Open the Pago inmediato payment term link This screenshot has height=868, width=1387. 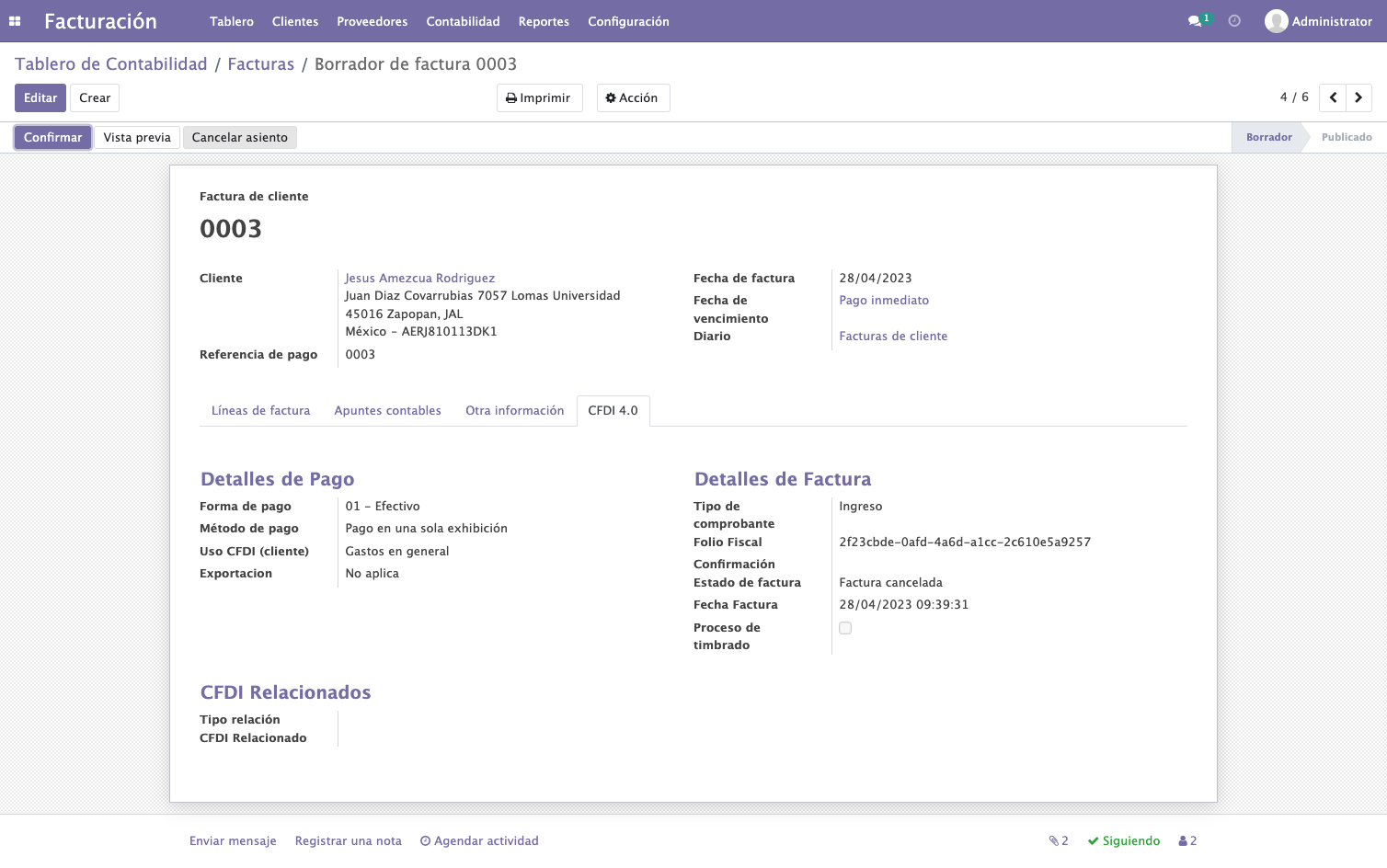tap(884, 301)
